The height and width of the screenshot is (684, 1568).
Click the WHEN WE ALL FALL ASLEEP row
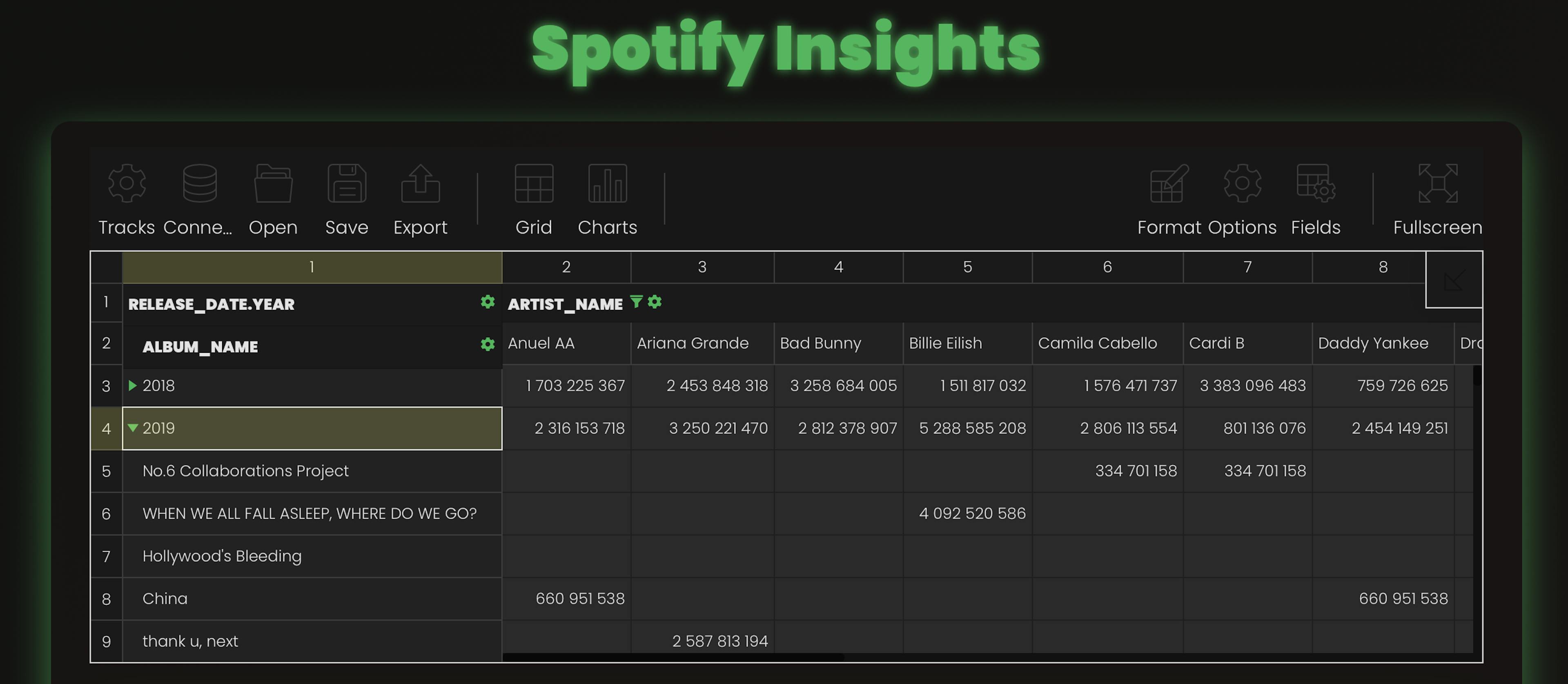tap(310, 513)
